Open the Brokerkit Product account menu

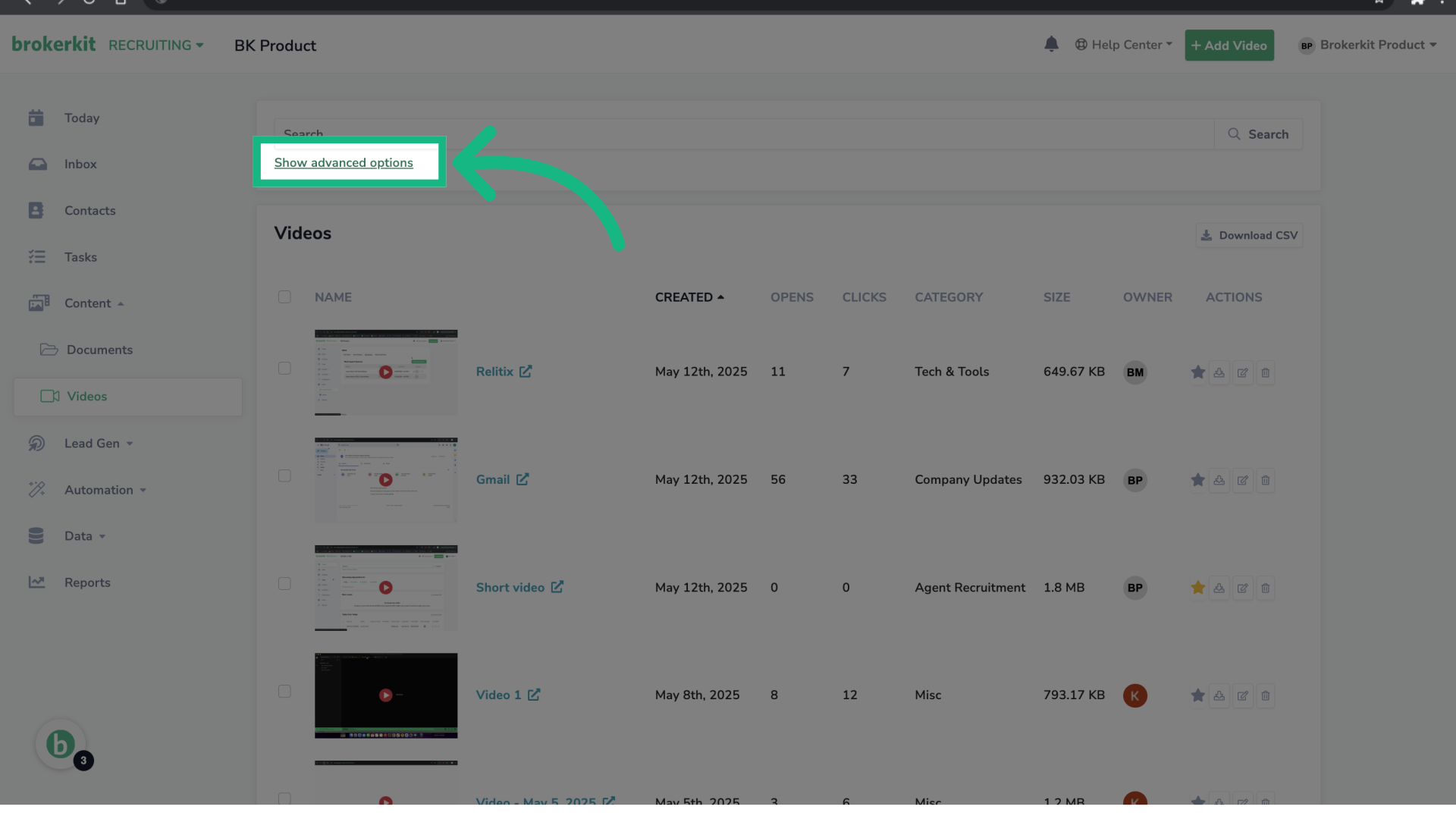click(1367, 45)
